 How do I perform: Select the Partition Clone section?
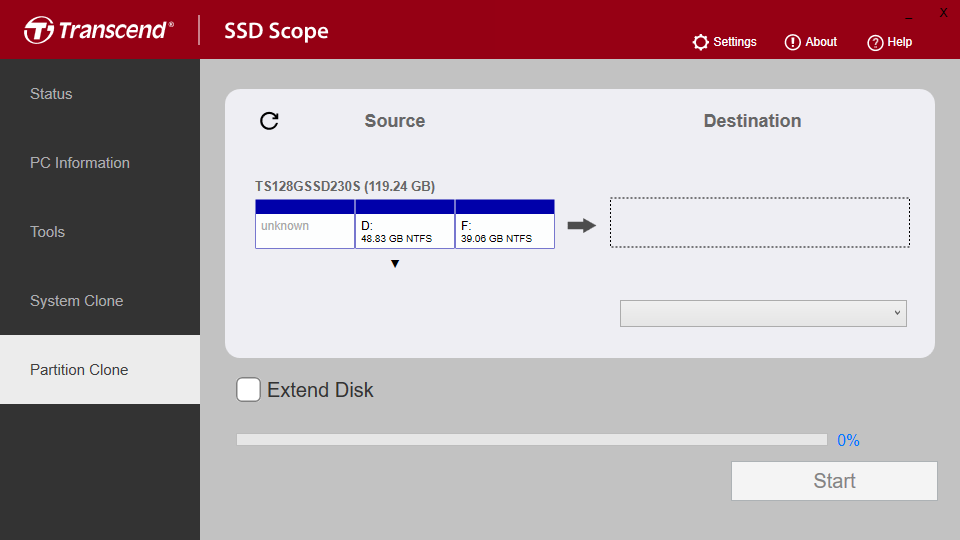(x=100, y=369)
